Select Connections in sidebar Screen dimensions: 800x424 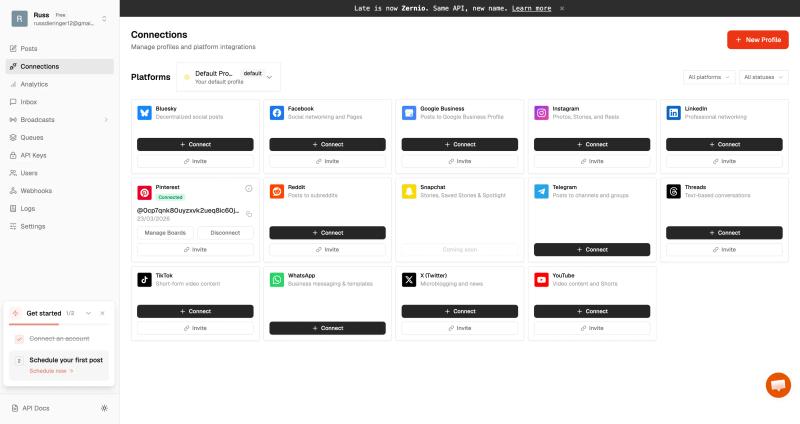coord(60,66)
